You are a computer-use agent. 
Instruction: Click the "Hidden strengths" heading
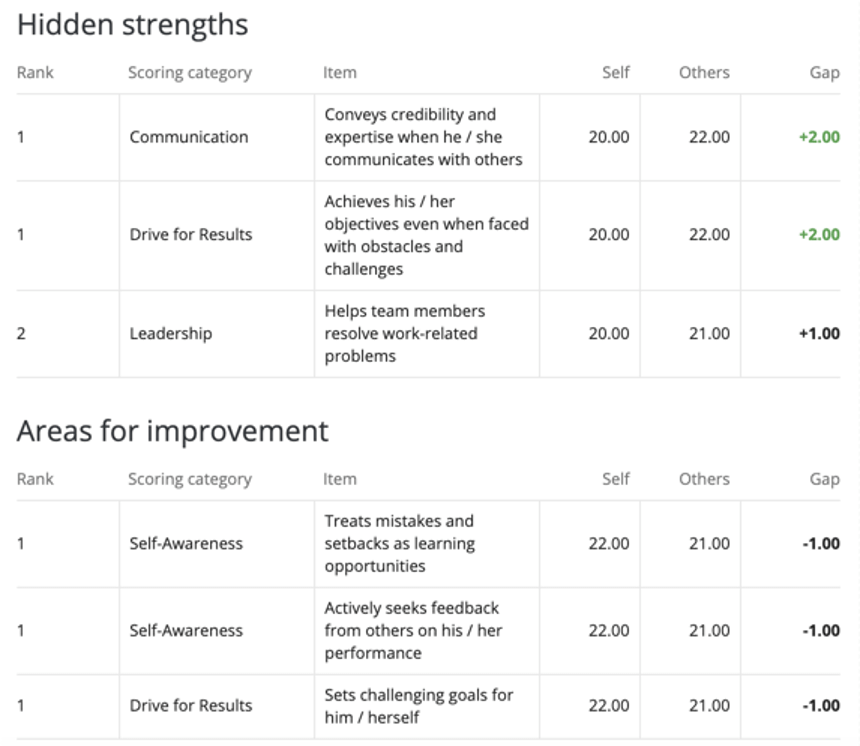132,25
